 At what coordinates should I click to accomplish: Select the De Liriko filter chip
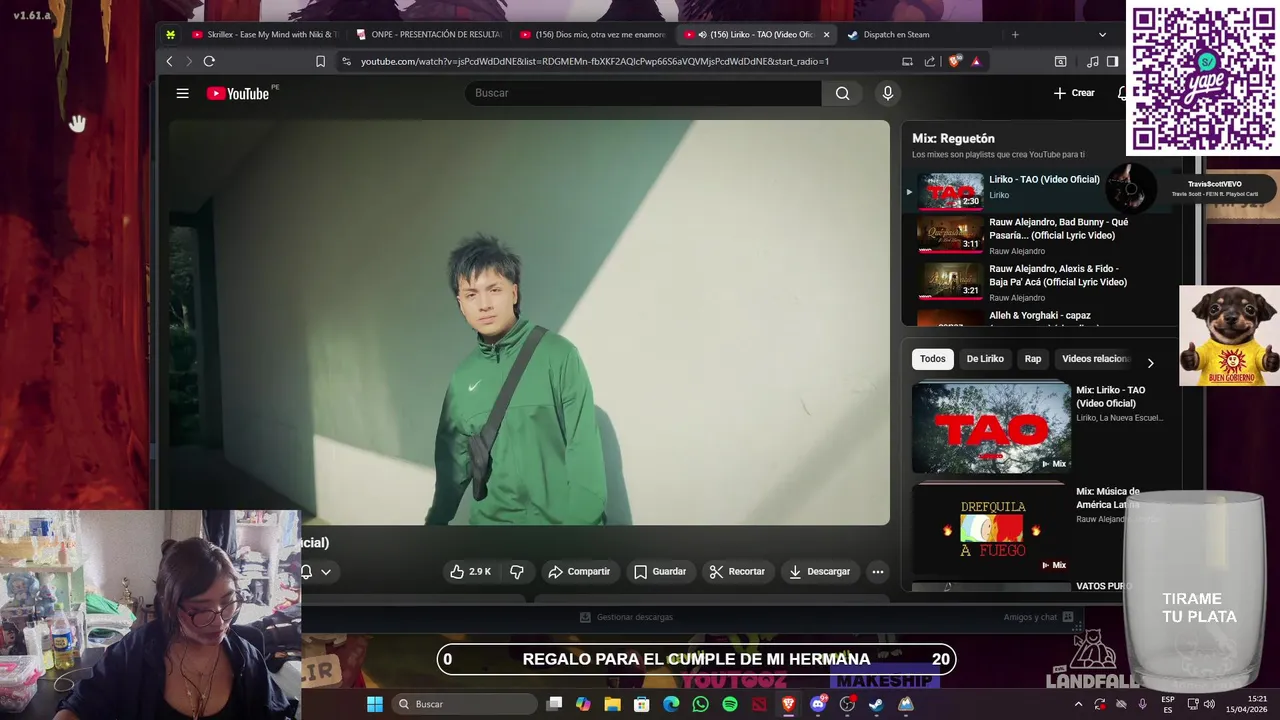click(x=984, y=359)
